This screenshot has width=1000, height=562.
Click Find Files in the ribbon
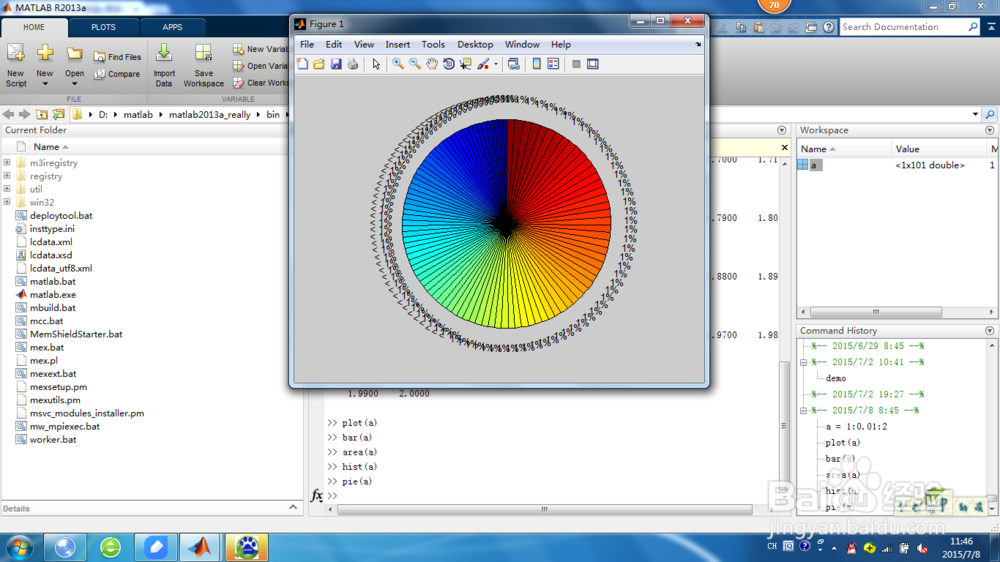point(117,57)
